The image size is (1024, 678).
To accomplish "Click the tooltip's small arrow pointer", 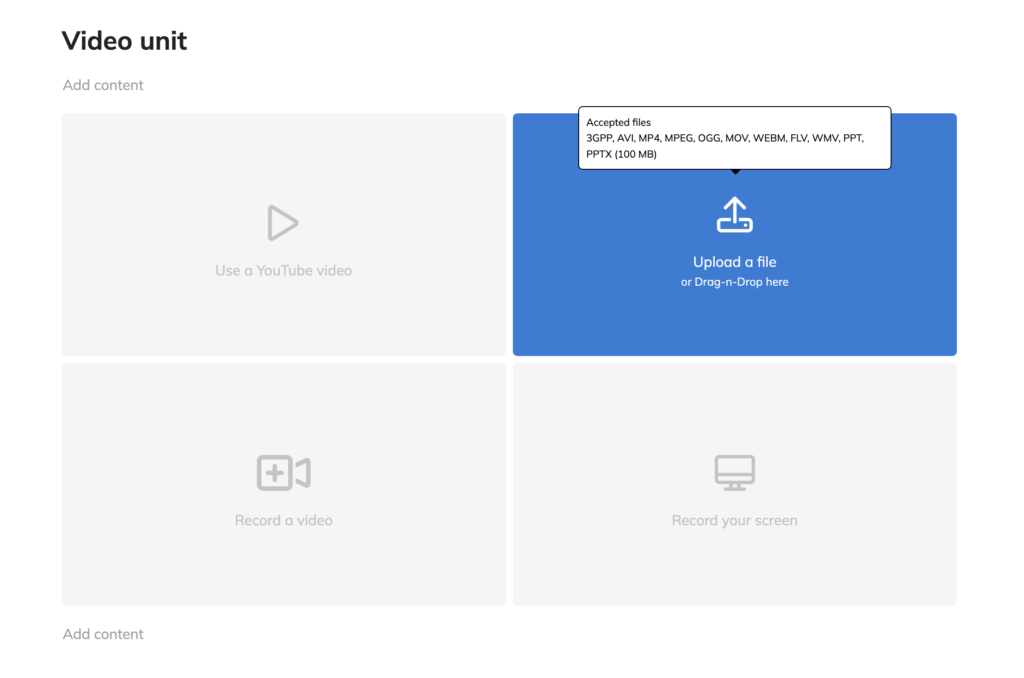I will 735,172.
